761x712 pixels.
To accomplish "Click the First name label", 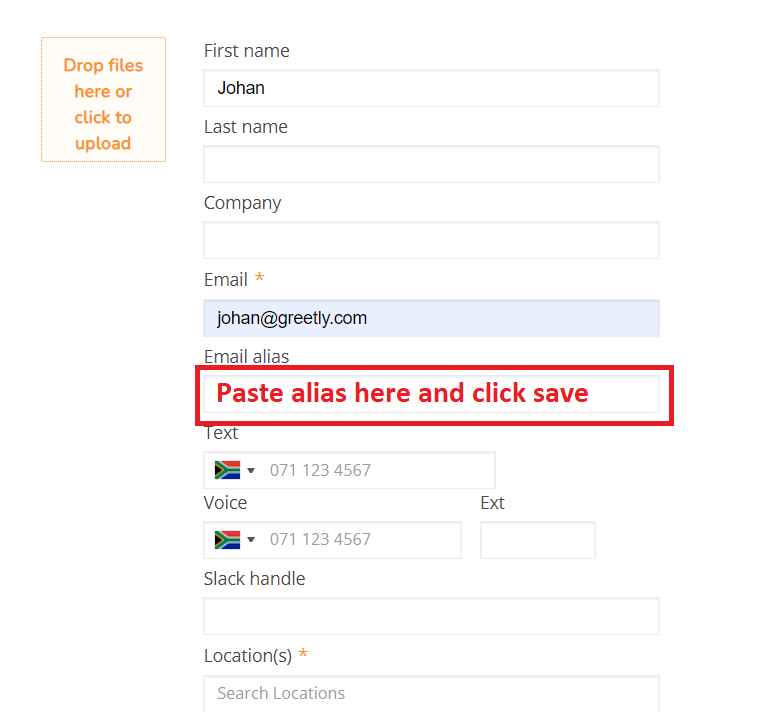I will point(247,50).
